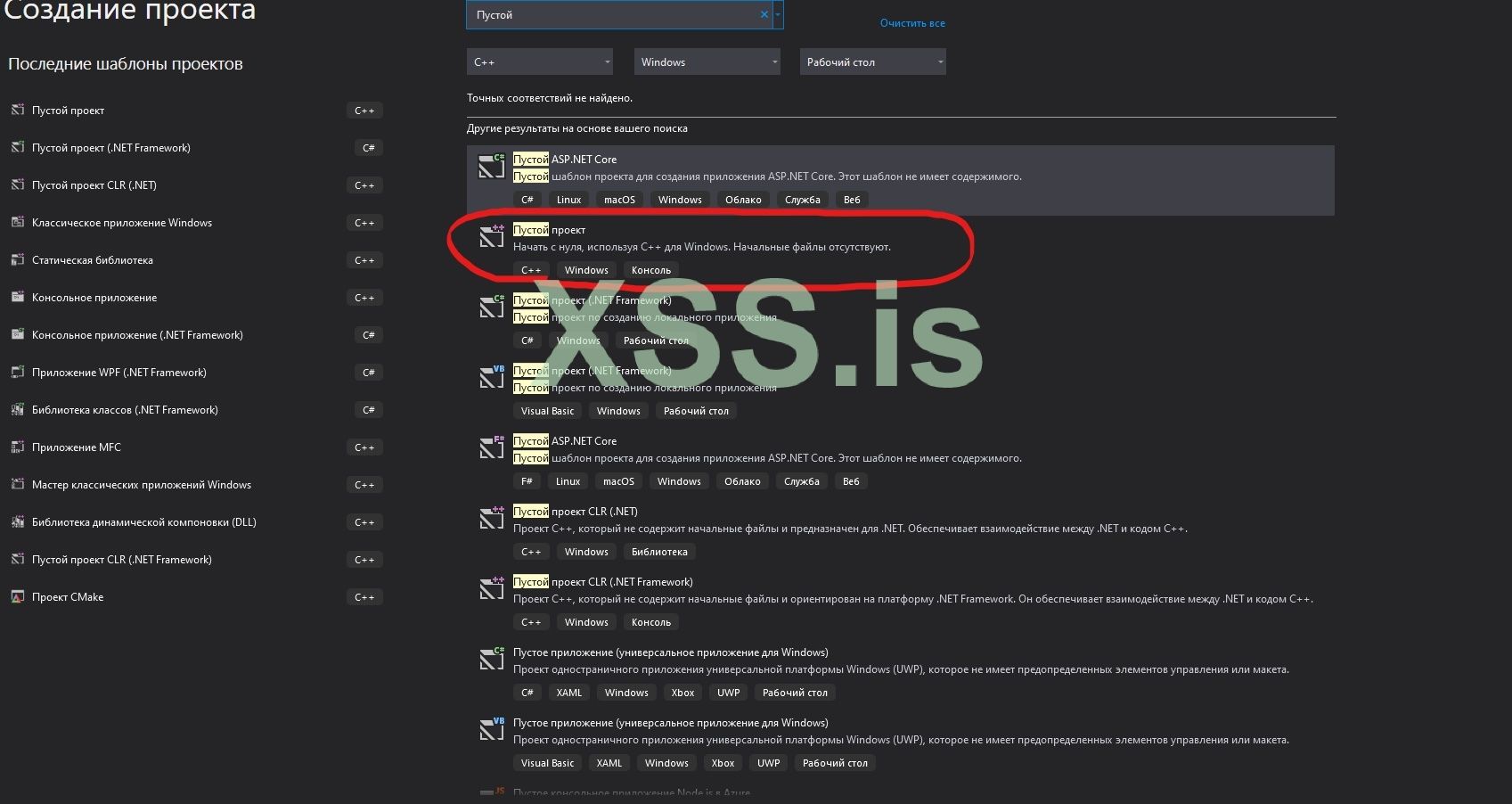1512x804 pixels.
Task: Click the Веб tag in C# ASP.NET Core row
Action: pos(852,200)
